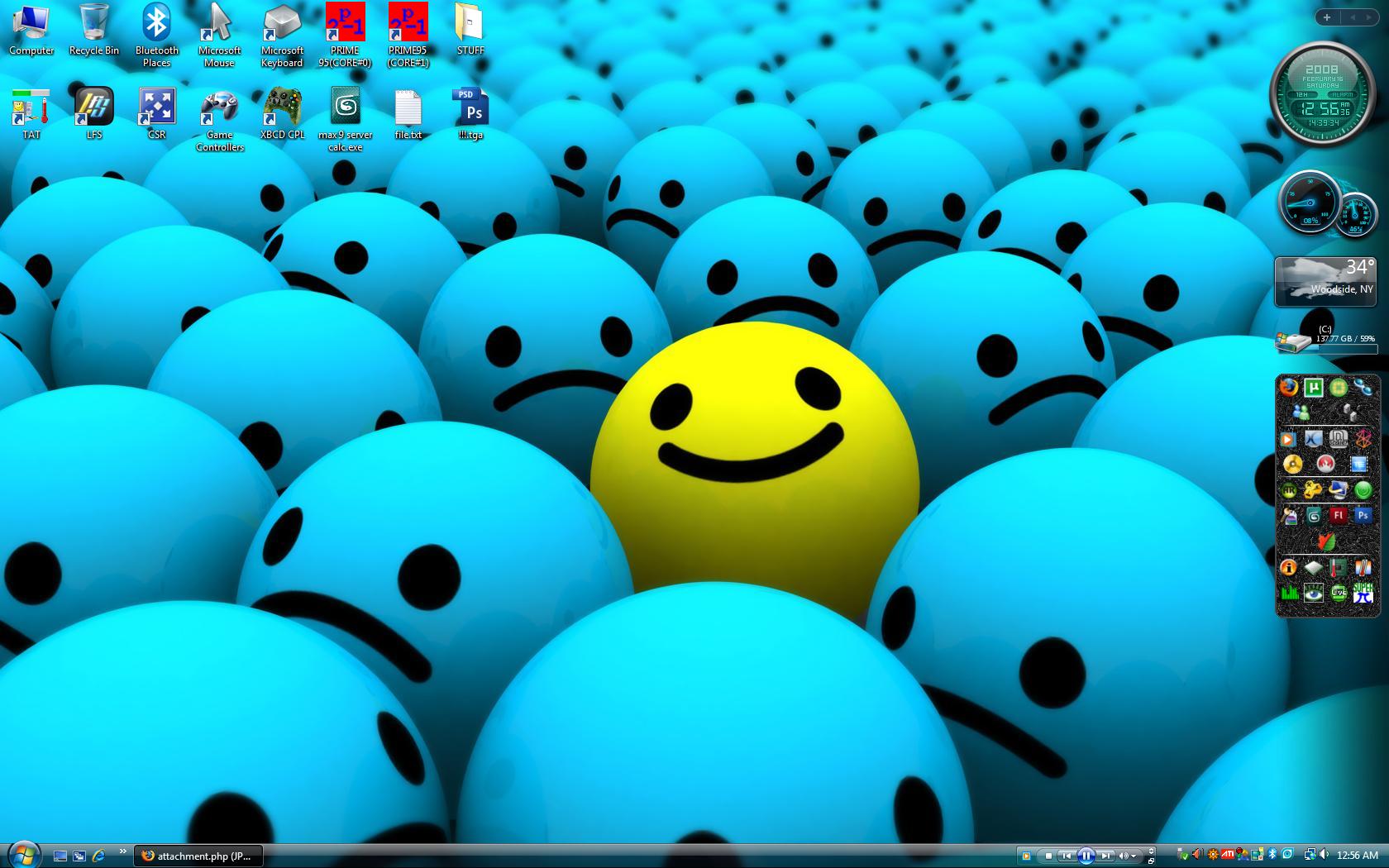Image resolution: width=1389 pixels, height=868 pixels.
Task: Mute the taskbar media player volume
Action: click(1124, 856)
